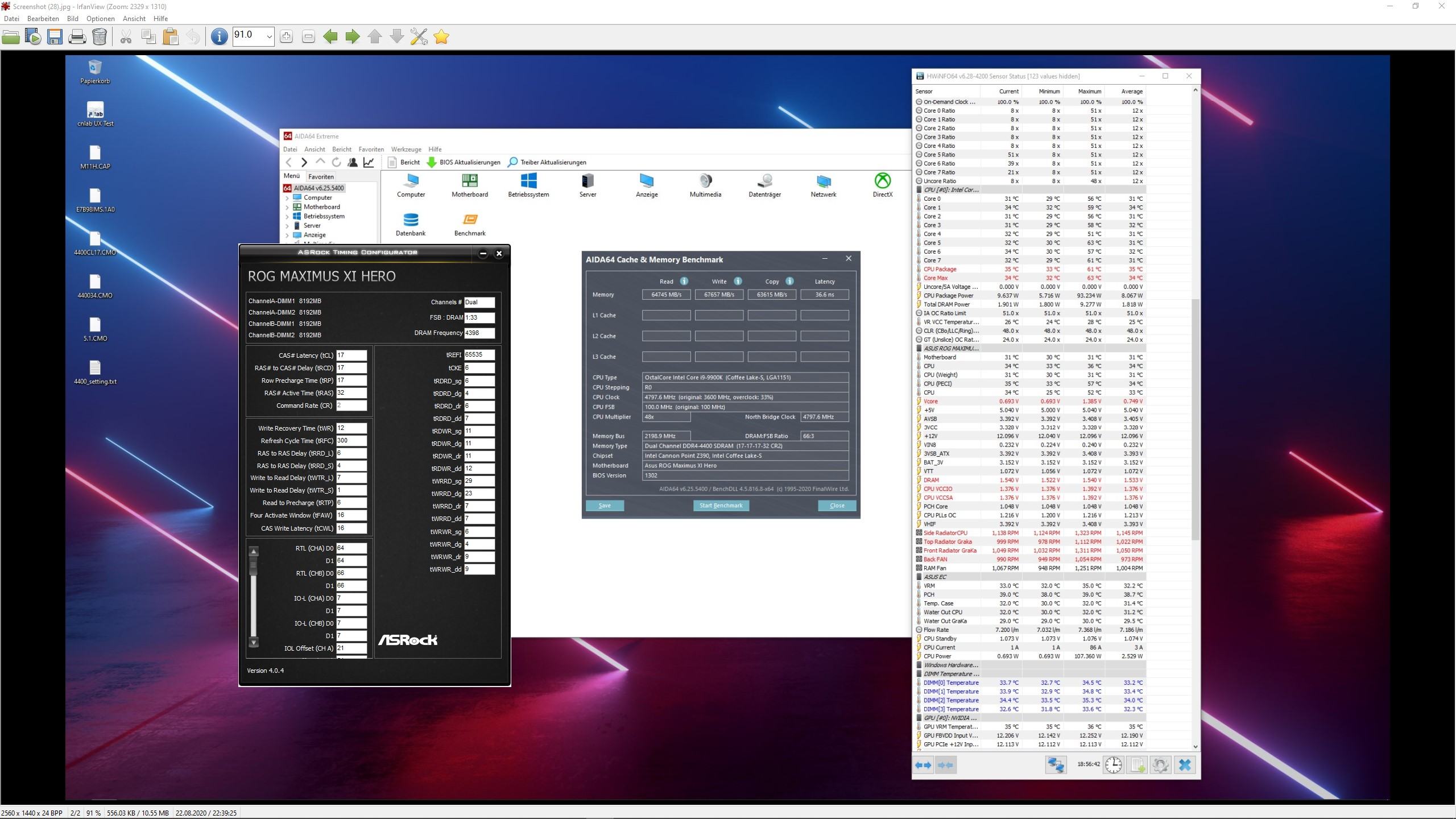Click Save in AIDA64 benchmark window
This screenshot has width=1456, height=819.
click(605, 506)
